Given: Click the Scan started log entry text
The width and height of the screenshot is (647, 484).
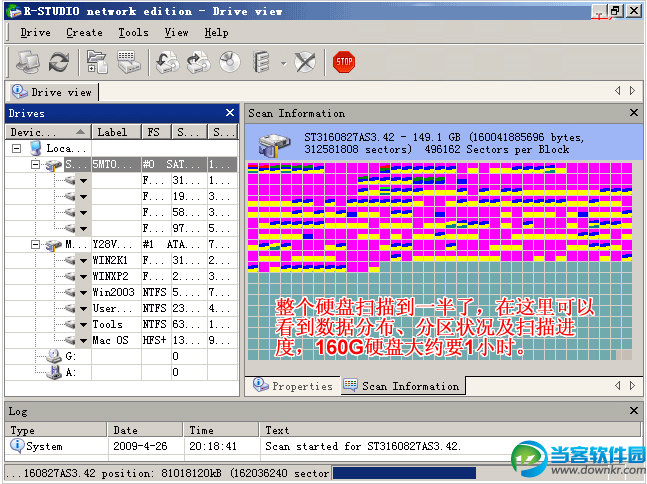Looking at the screenshot, I should [363, 446].
